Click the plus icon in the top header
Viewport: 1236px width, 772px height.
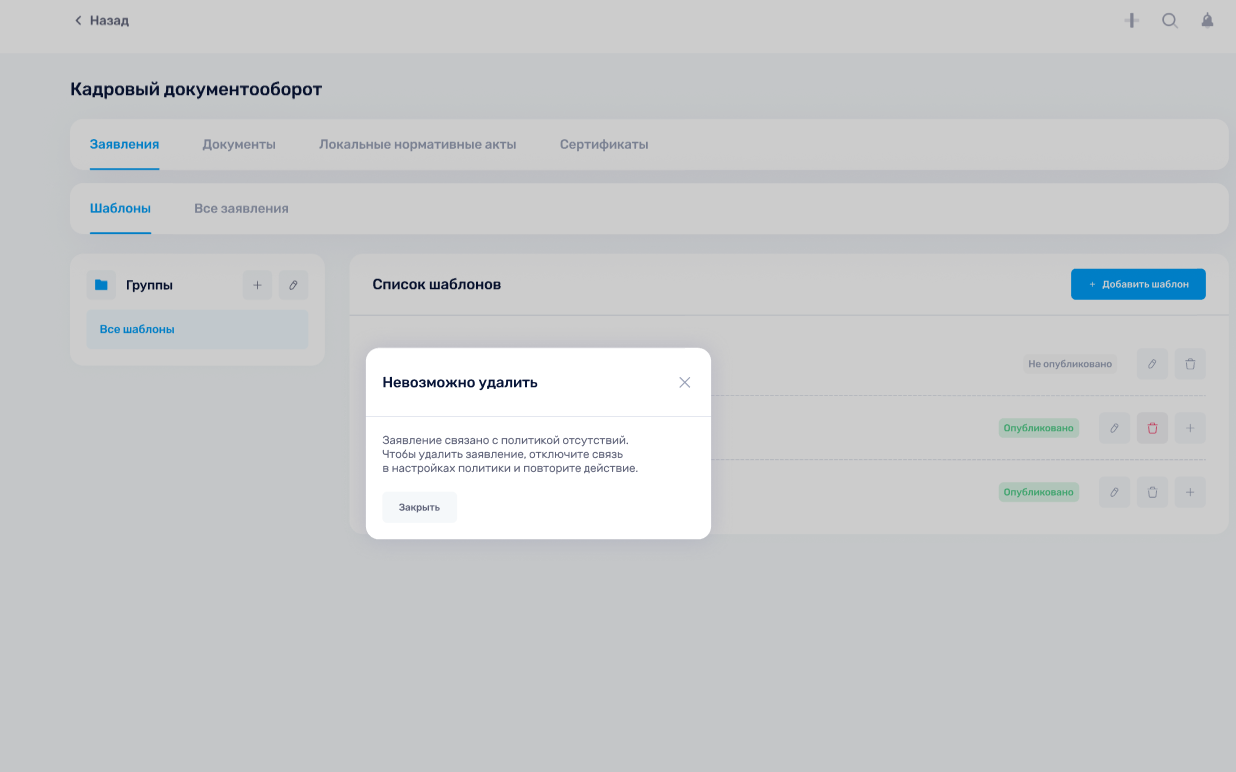(x=1132, y=20)
